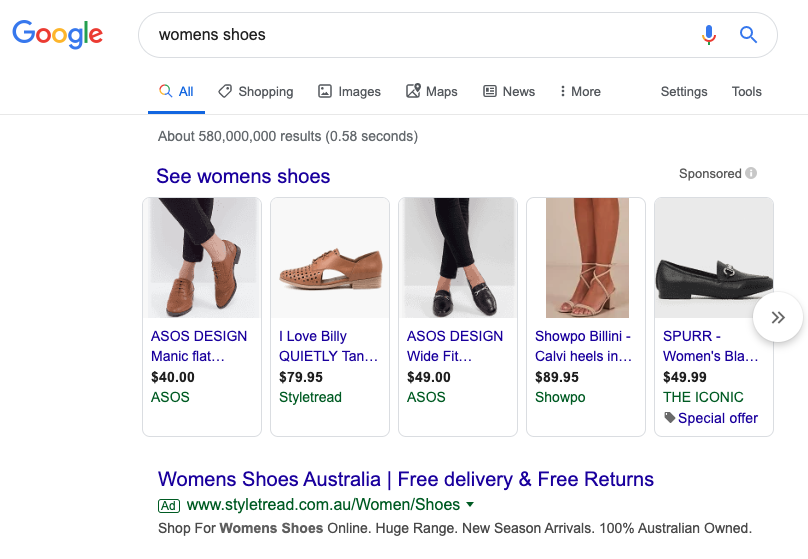Click the tan brogue shoes image
This screenshot has width=808, height=559.
(202, 258)
